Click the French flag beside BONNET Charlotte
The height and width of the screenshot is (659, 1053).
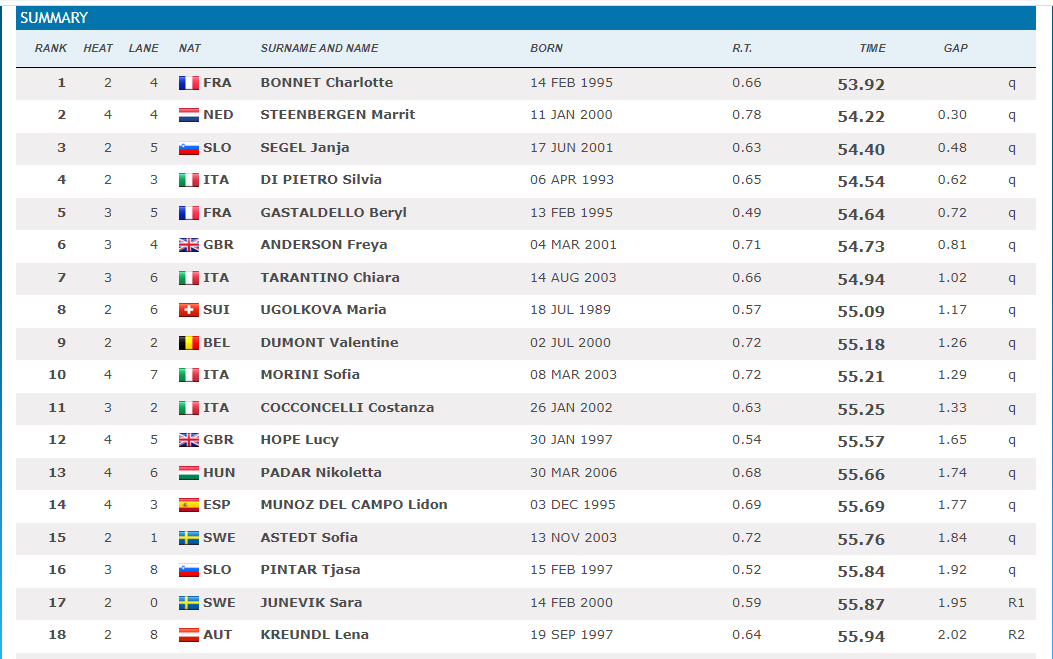click(x=189, y=83)
